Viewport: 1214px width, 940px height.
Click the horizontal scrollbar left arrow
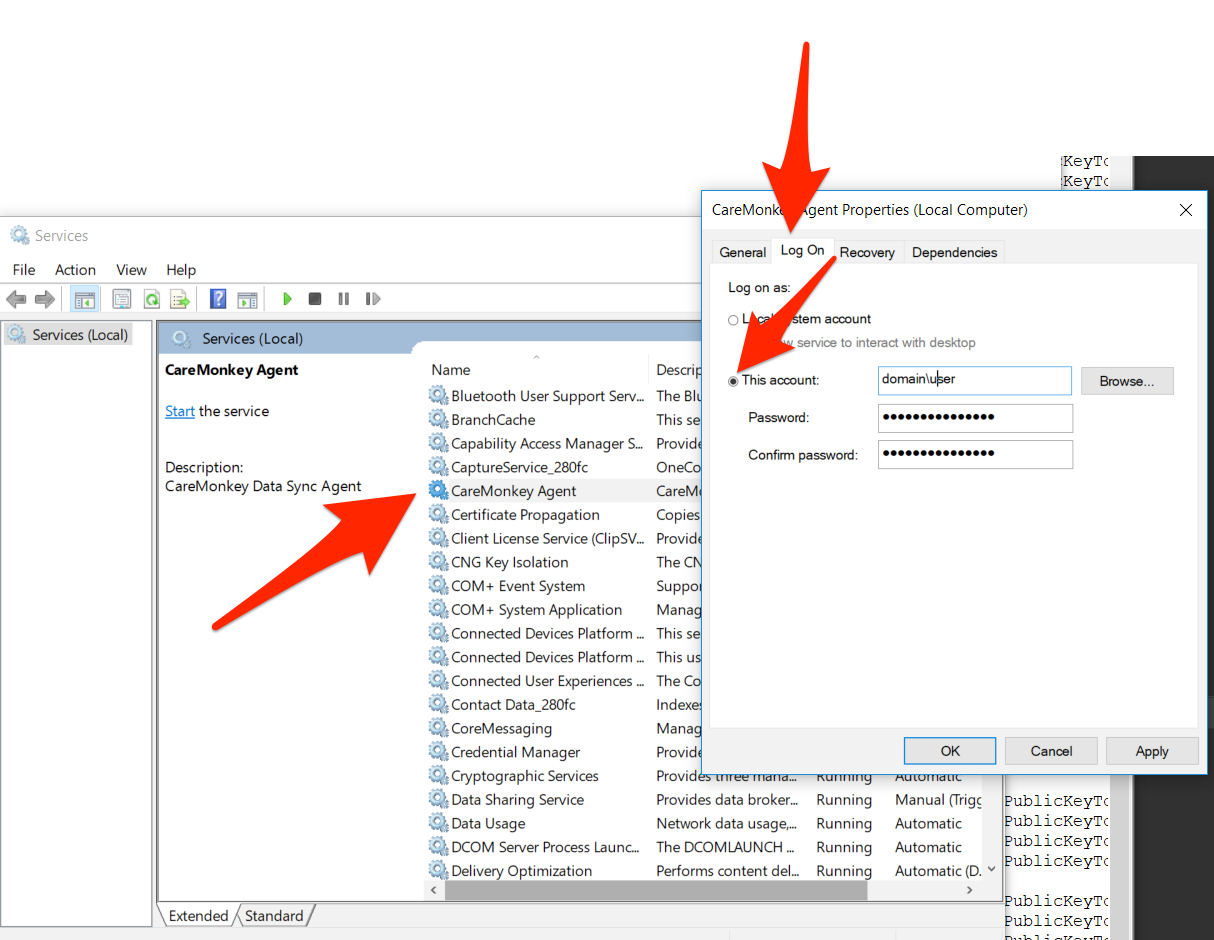coord(435,890)
